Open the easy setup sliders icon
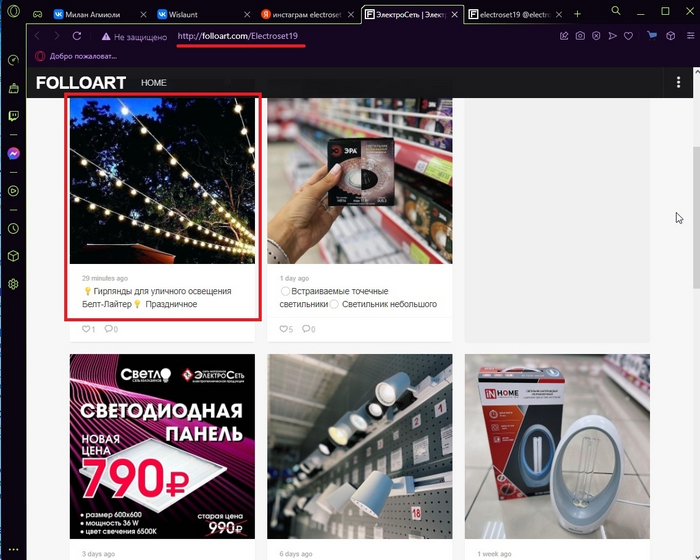 690,36
